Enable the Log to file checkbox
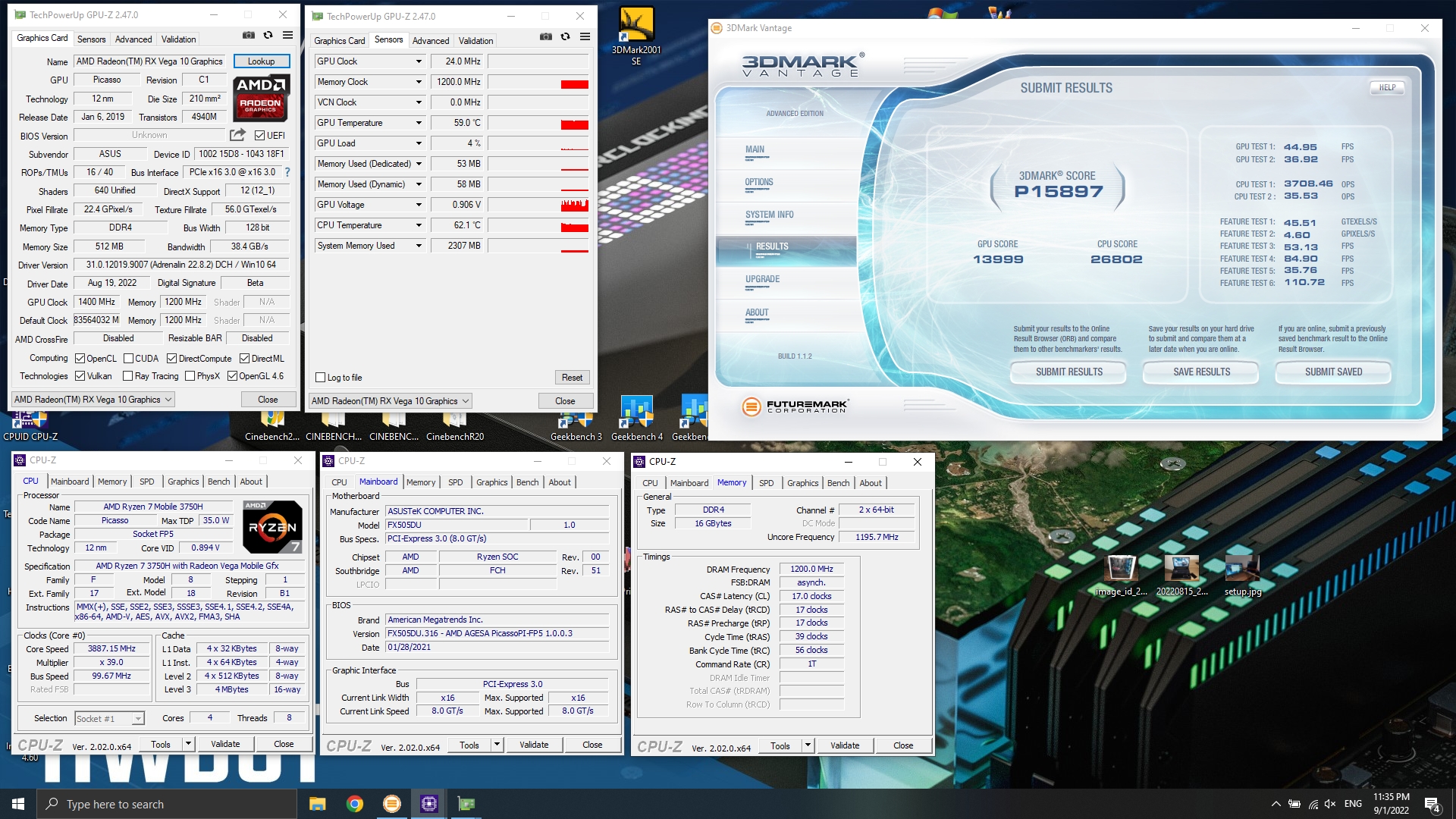 pyautogui.click(x=320, y=378)
